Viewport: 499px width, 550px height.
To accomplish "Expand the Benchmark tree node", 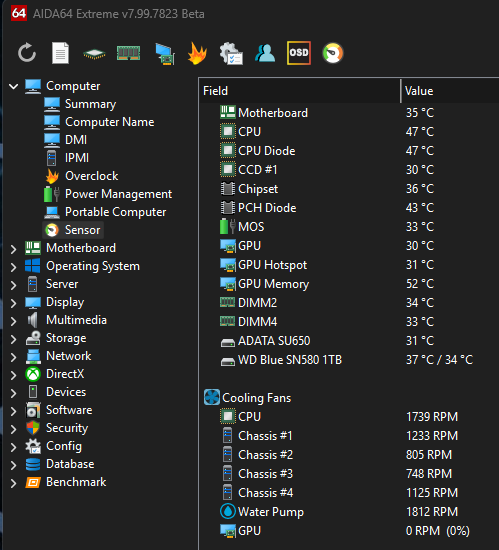I will 14,483.
